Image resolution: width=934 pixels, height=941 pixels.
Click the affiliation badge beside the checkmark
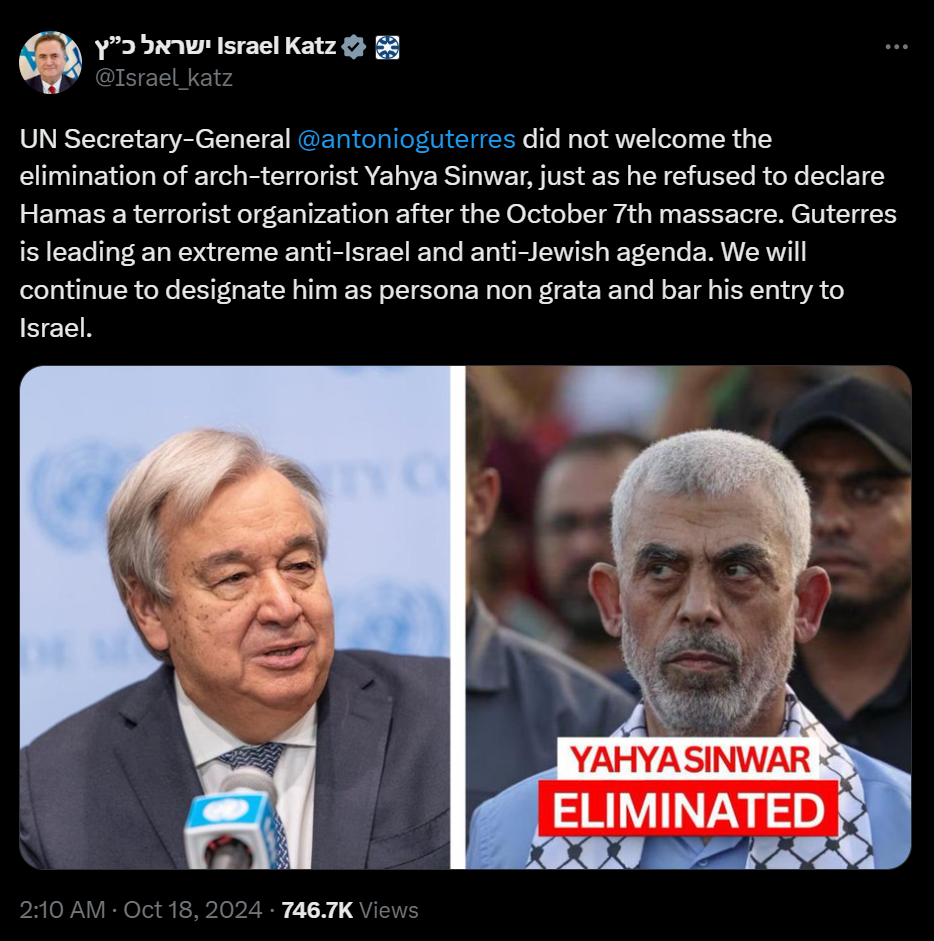point(388,47)
